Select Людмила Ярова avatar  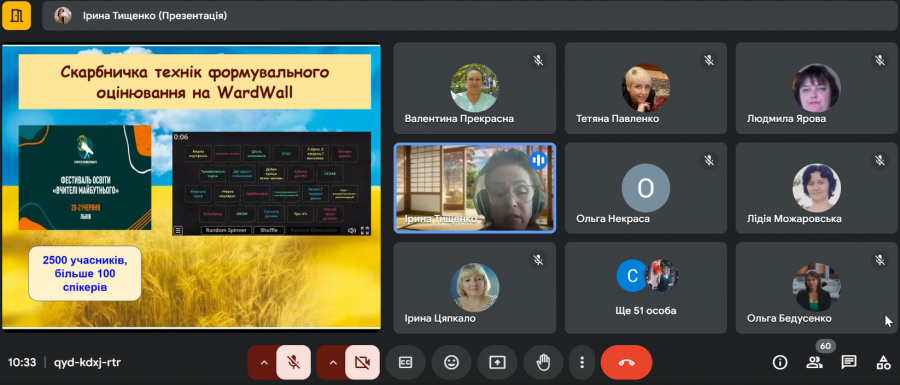point(817,88)
